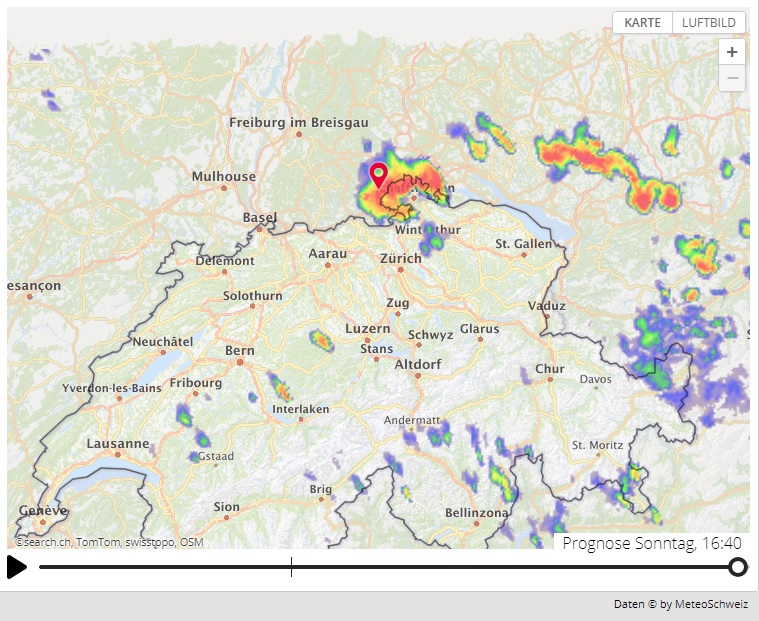
Task: Click the current-time tick on the timeline
Action: (x=291, y=567)
